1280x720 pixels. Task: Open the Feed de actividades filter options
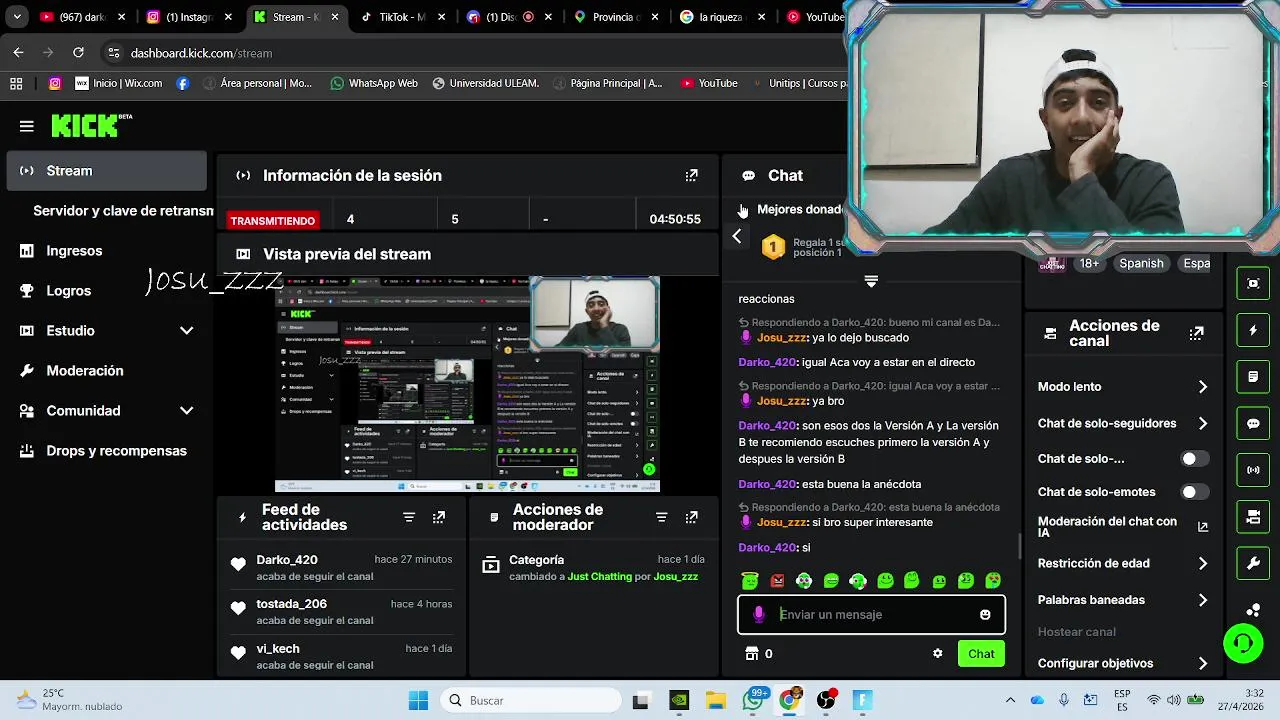coord(409,517)
